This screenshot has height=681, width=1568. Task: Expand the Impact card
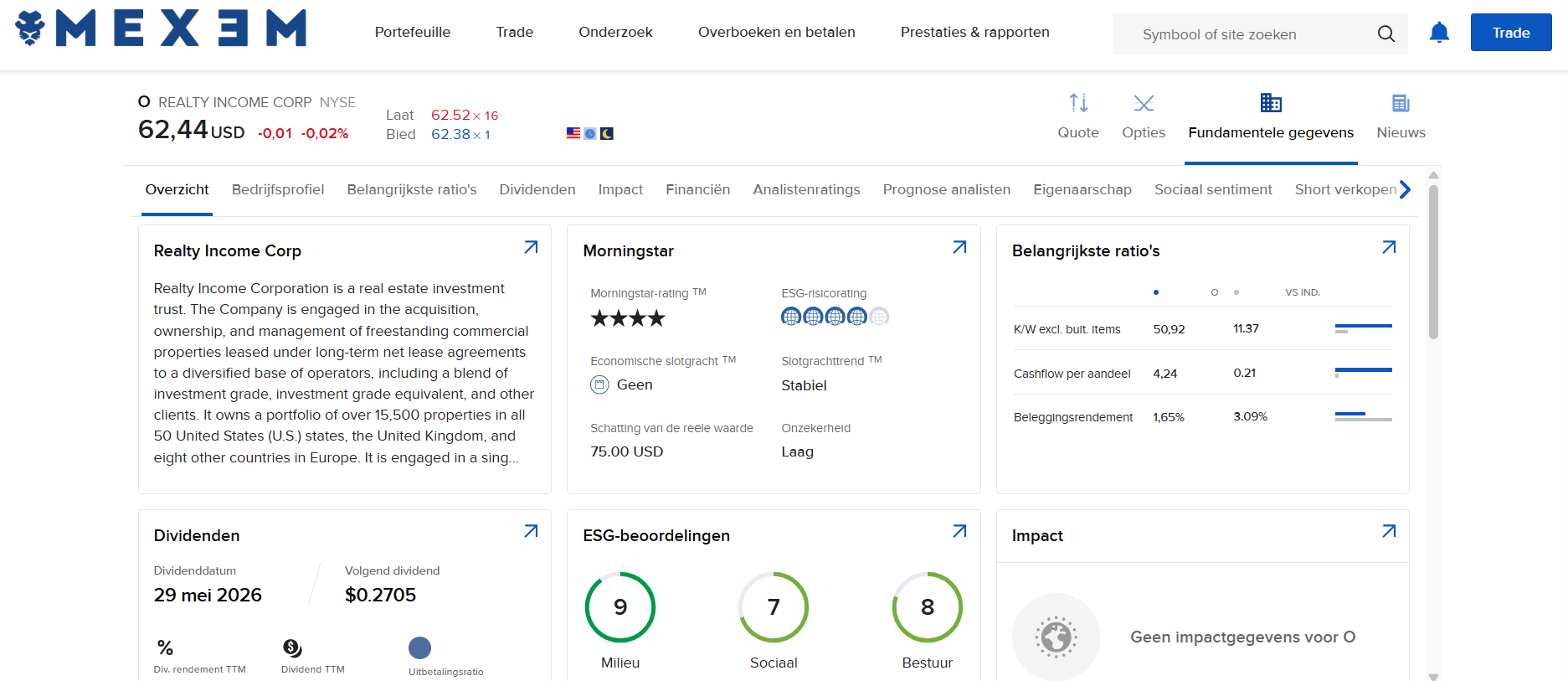click(x=1389, y=531)
